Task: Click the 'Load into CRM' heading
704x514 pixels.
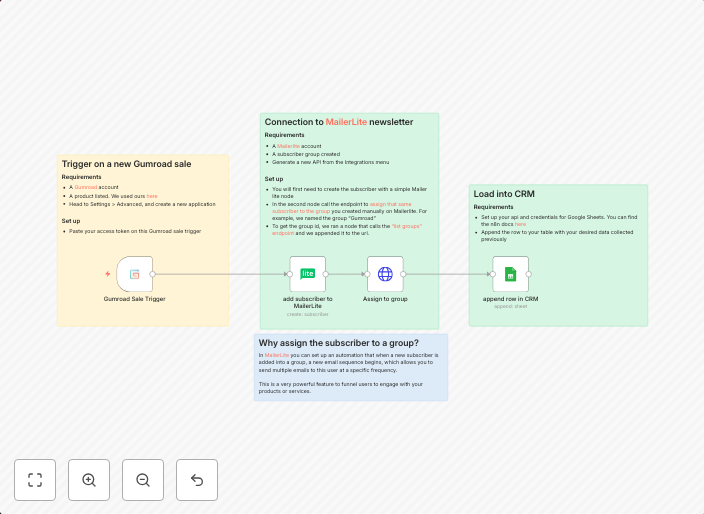Action: click(504, 194)
